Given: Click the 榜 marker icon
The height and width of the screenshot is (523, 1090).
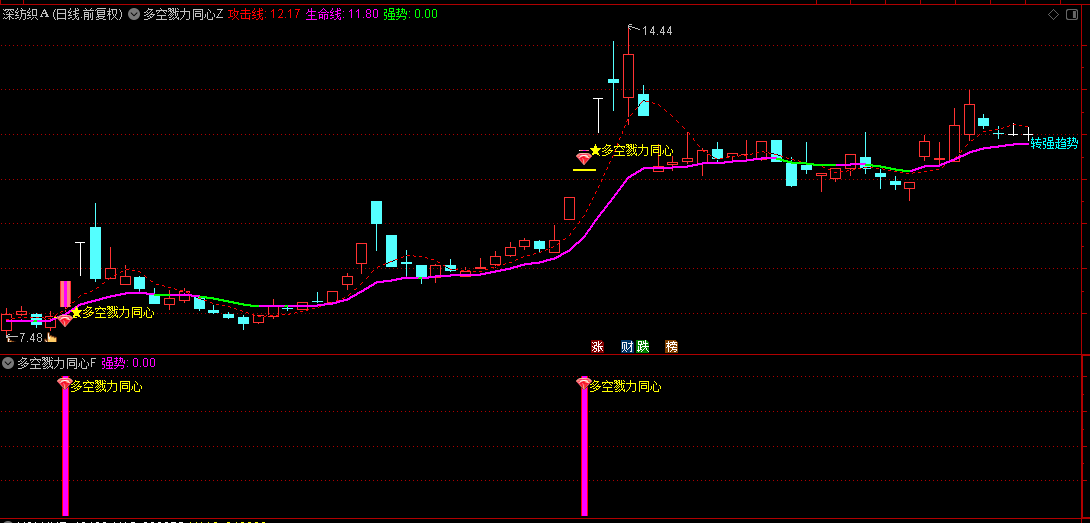Looking at the screenshot, I should pos(672,346).
